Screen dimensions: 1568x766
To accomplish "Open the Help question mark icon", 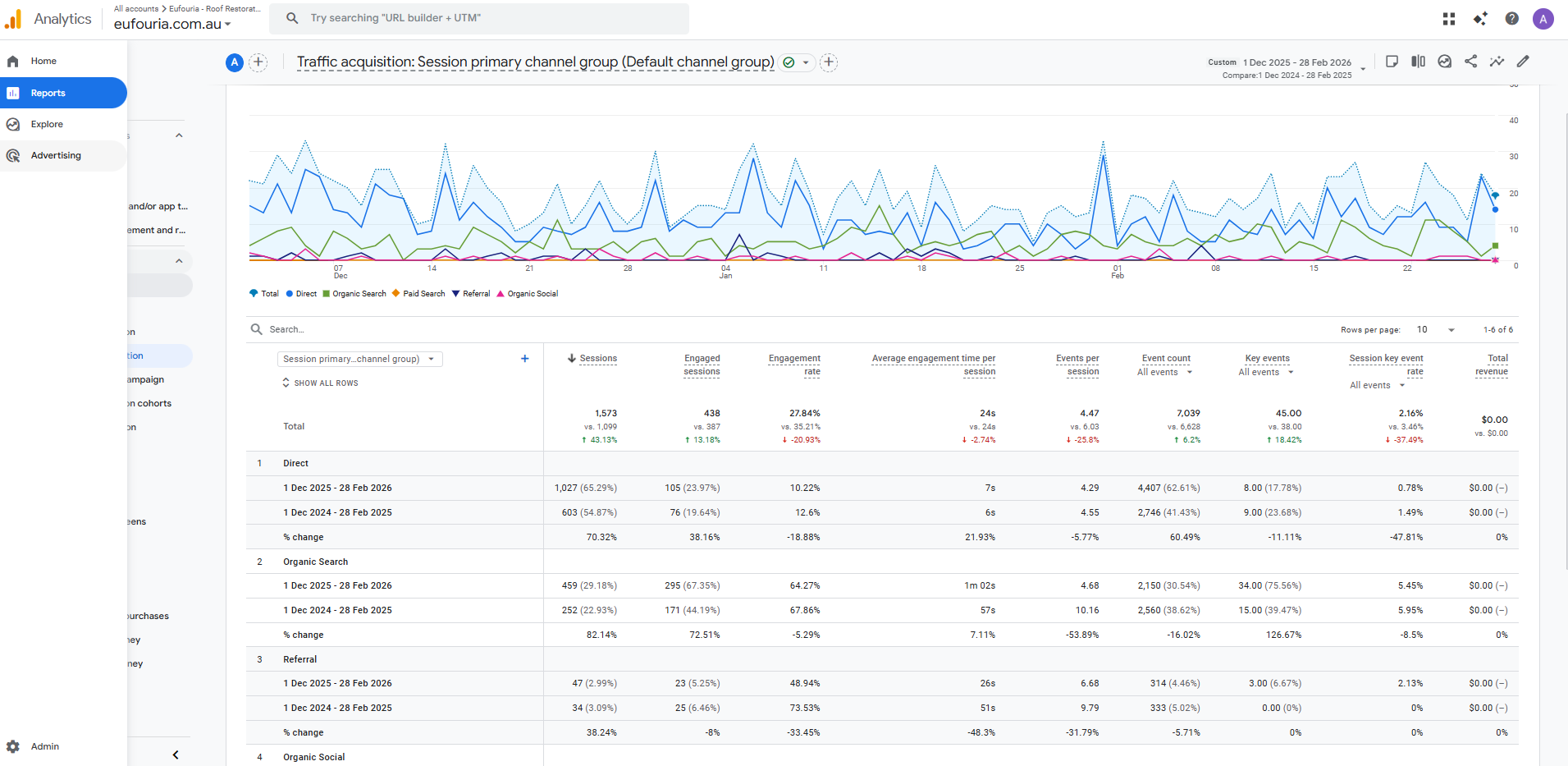I will (1512, 19).
